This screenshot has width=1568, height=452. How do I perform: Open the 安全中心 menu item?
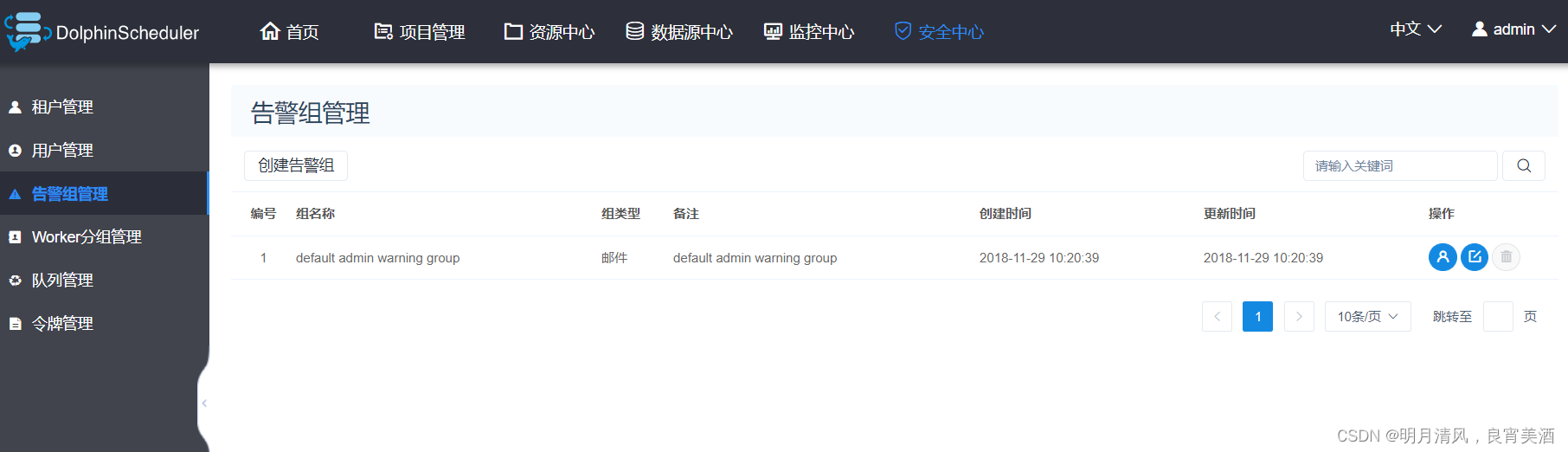coord(939,31)
